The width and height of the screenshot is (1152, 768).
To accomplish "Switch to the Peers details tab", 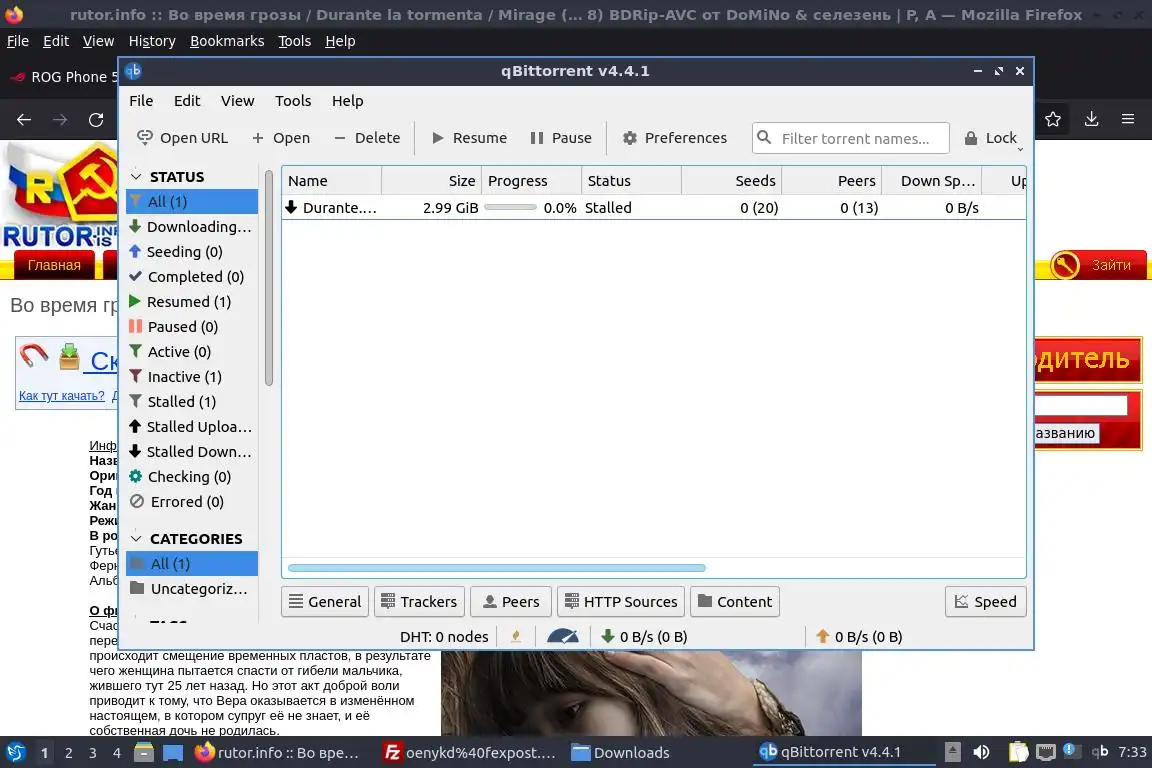I will [x=511, y=602].
